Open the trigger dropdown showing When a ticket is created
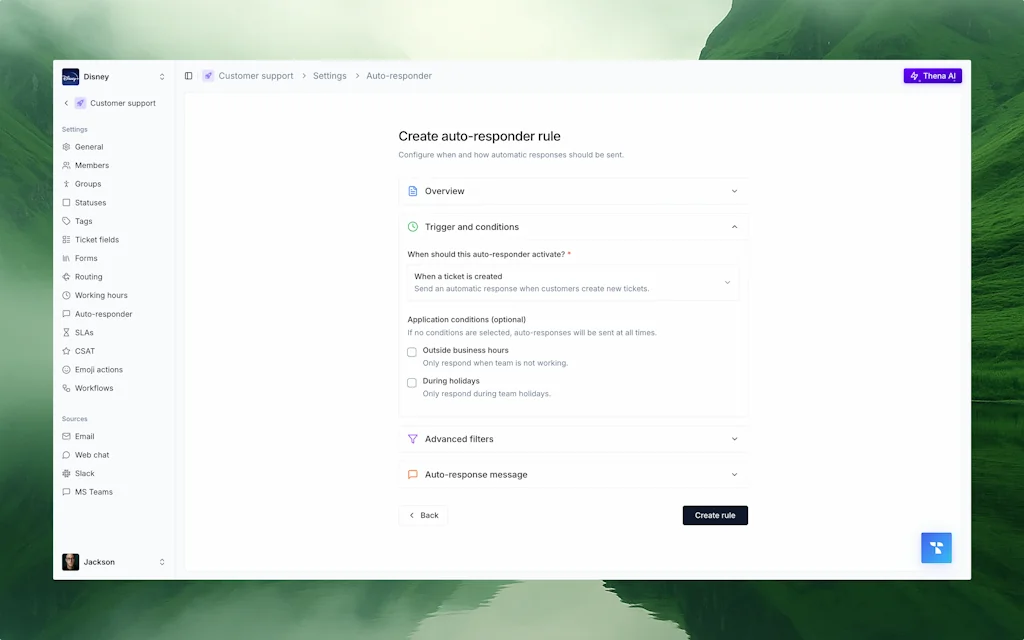1024x640 pixels. click(x=573, y=281)
